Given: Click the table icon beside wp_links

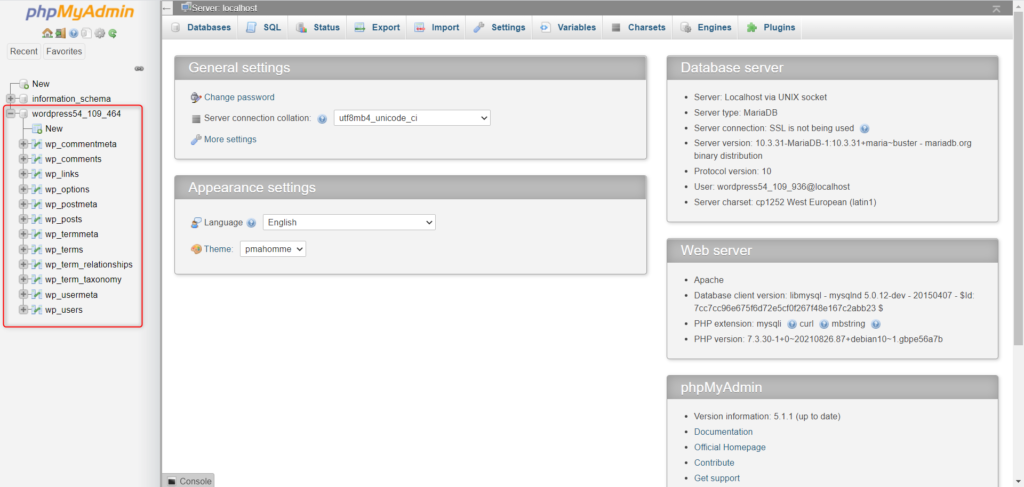Looking at the screenshot, I should click(x=37, y=174).
